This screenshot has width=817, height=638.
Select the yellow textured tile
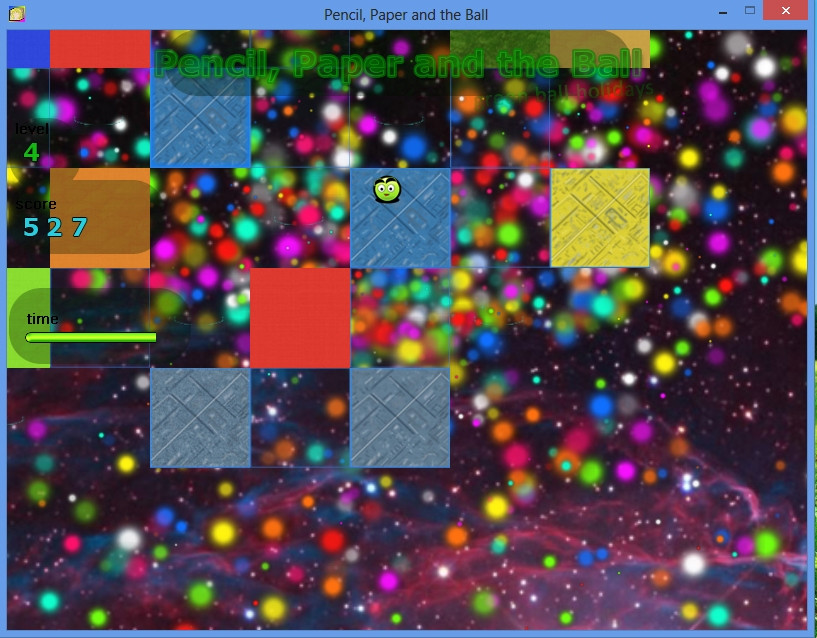coord(600,217)
